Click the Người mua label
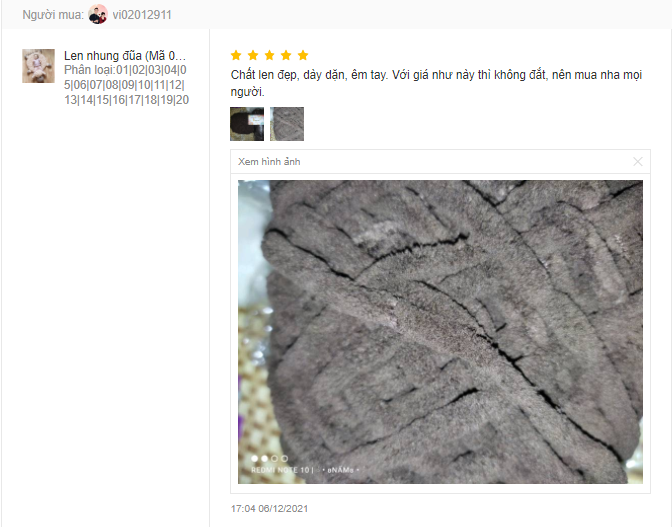The height and width of the screenshot is (527, 672). pyautogui.click(x=53, y=15)
